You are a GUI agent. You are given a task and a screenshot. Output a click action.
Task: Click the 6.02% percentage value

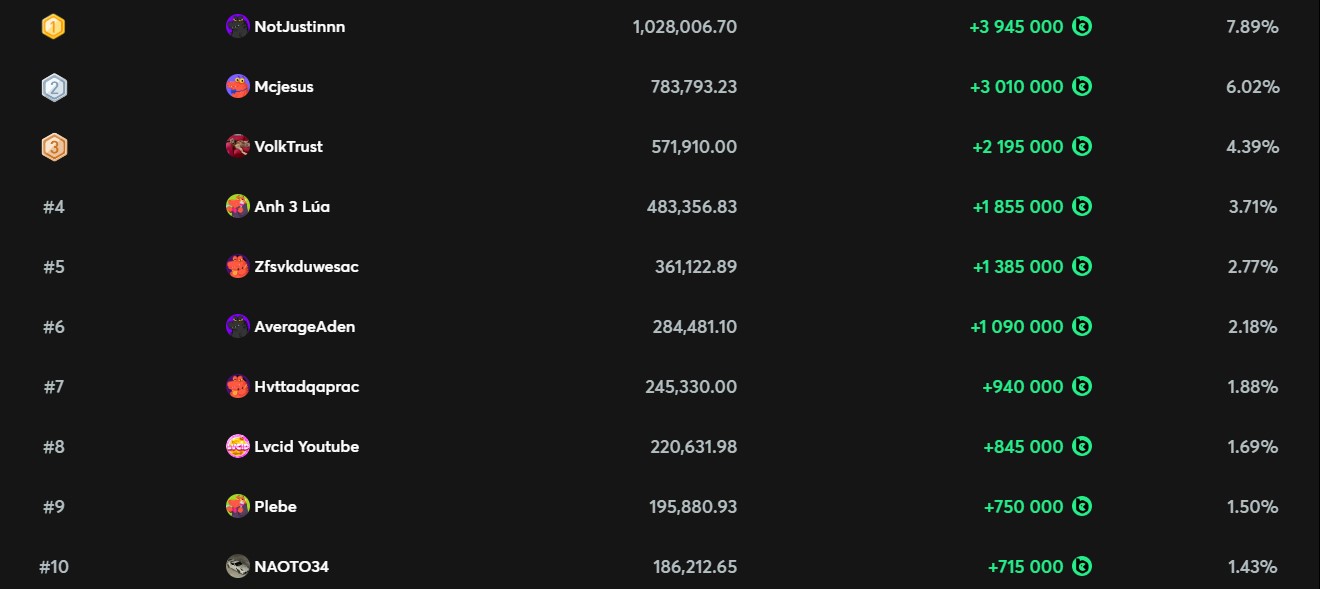point(1252,87)
